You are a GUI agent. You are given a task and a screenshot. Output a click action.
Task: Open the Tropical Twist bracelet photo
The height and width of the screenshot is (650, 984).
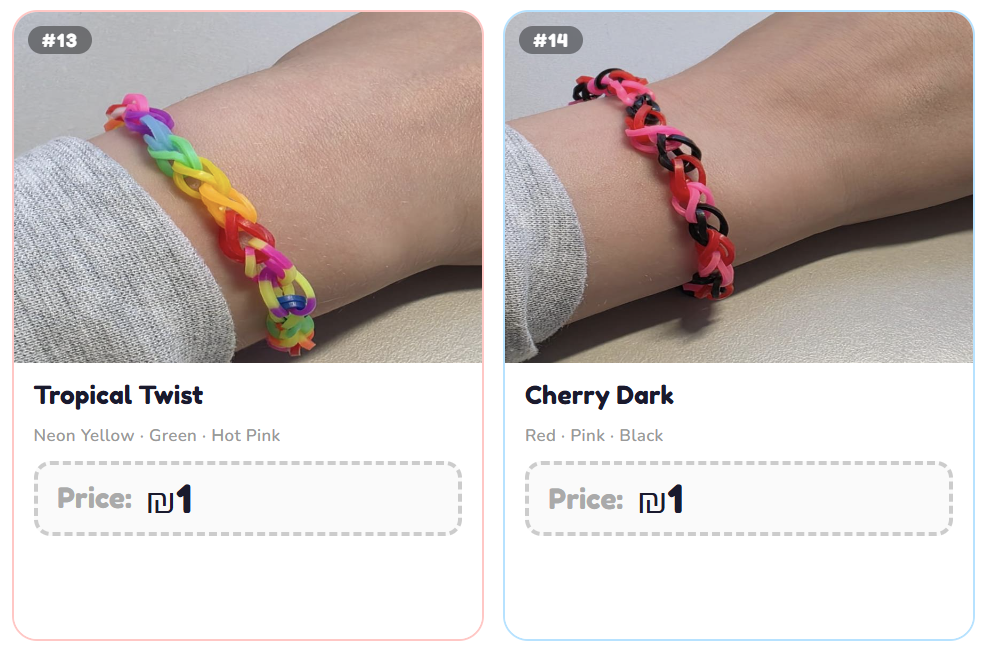click(x=248, y=188)
